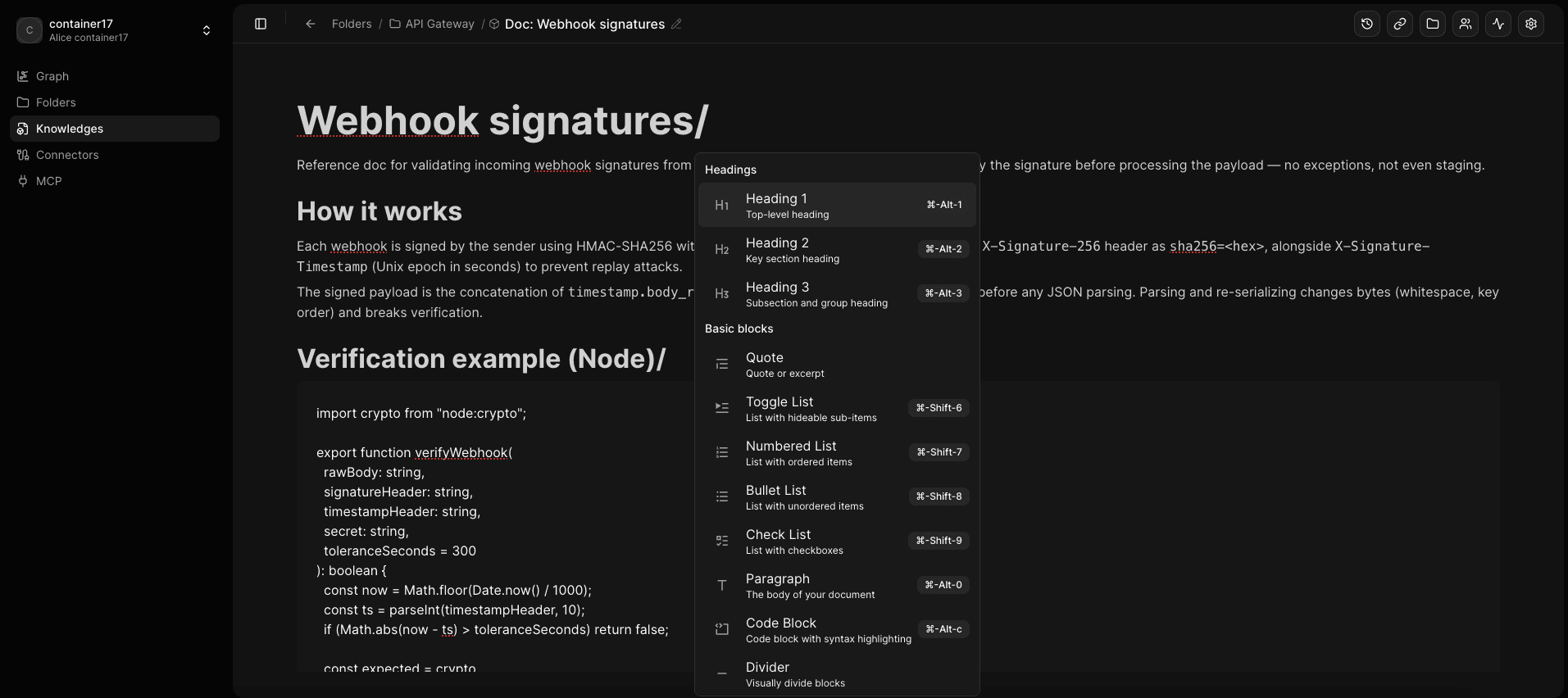Choose Heading 1 block option

[x=837, y=205]
